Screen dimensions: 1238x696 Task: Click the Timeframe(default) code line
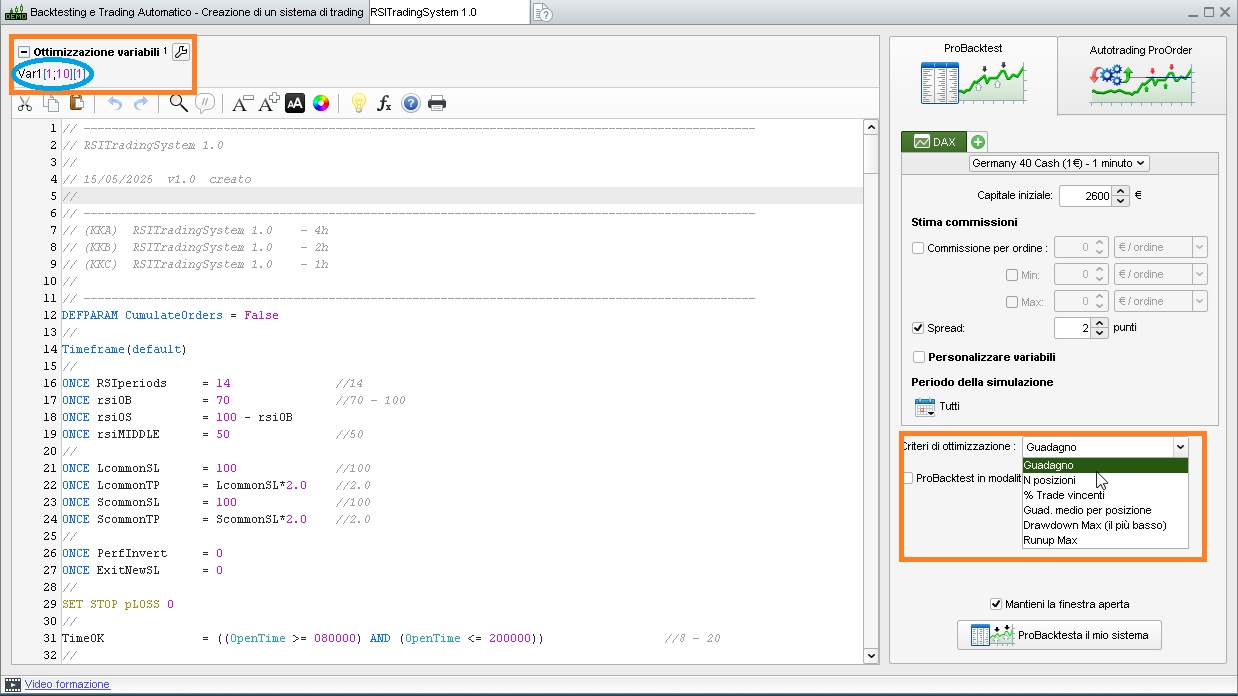(x=124, y=349)
